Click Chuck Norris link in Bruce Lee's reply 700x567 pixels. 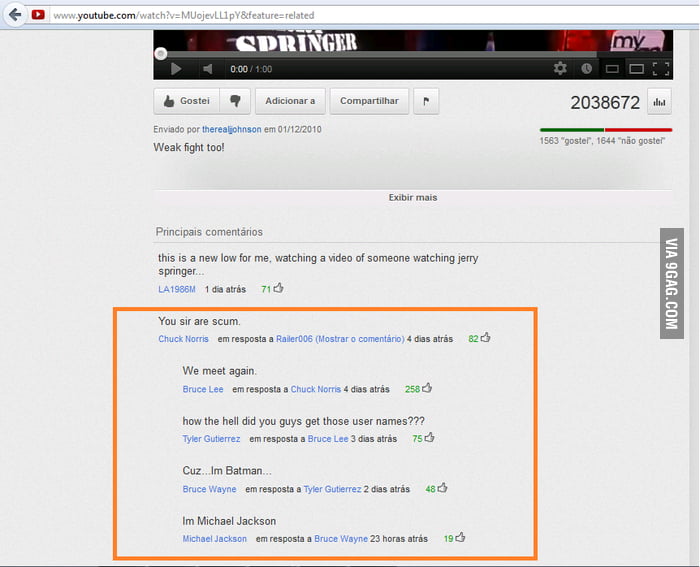[x=316, y=389]
